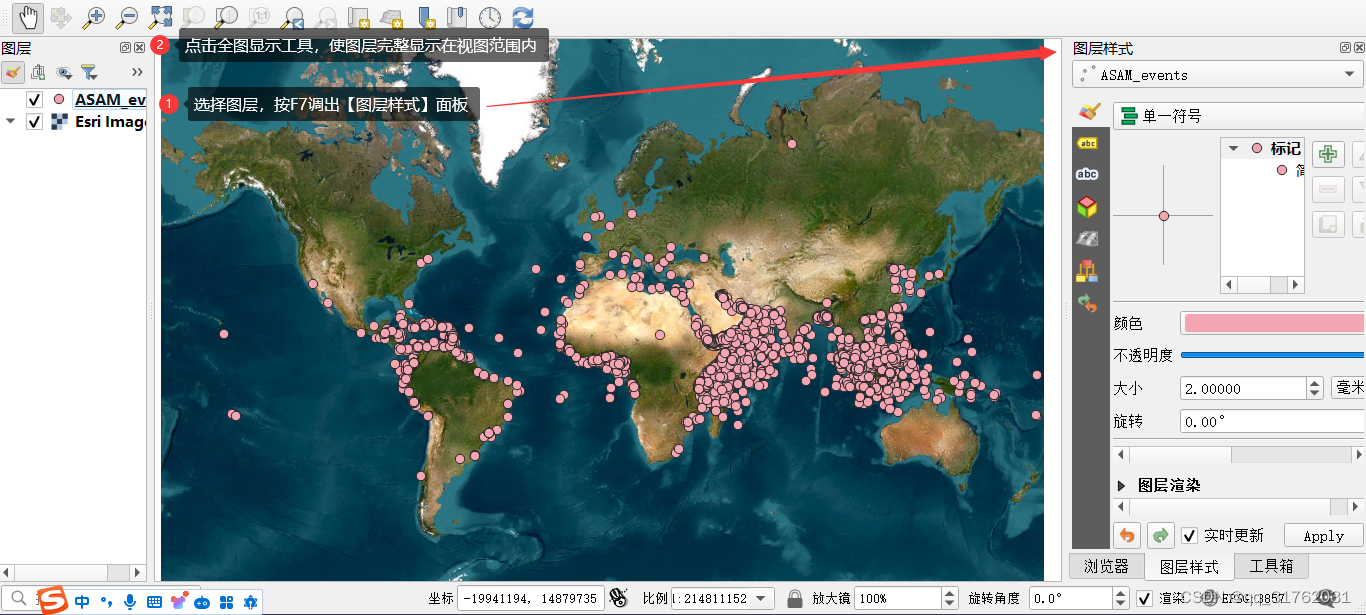This screenshot has height=615, width=1366.
Task: Toggle the Live update (实时更新) checkbox
Action: [x=1190, y=535]
